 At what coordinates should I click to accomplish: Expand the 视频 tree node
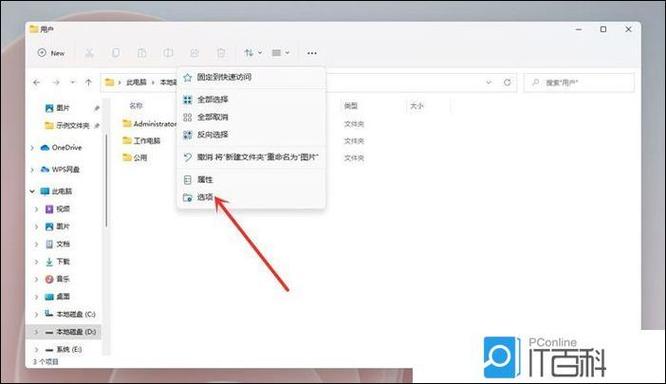click(x=37, y=209)
